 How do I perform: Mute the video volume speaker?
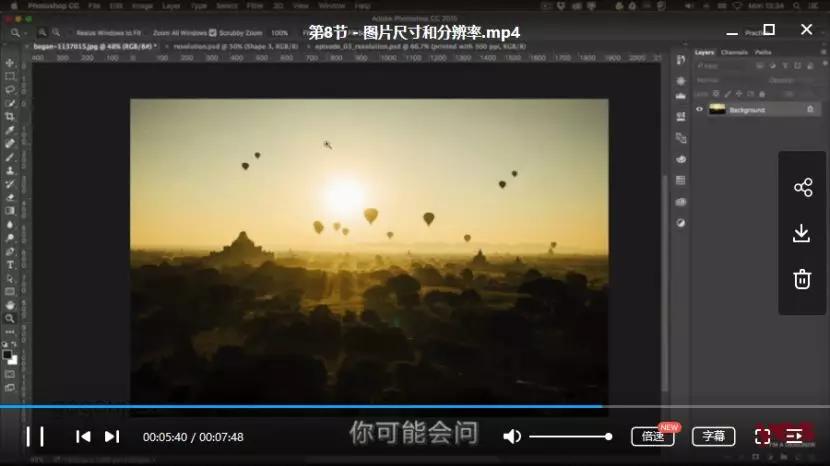click(x=511, y=436)
